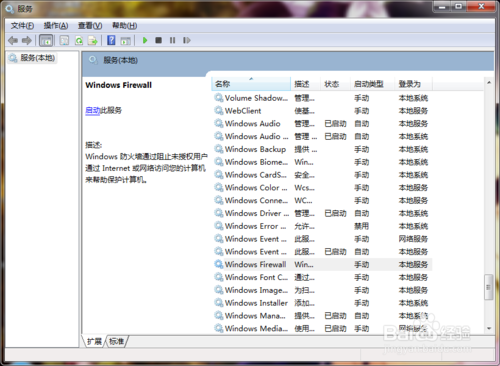The height and width of the screenshot is (366, 500).
Task: Open the Properties toolbar icon
Action: coord(64,41)
